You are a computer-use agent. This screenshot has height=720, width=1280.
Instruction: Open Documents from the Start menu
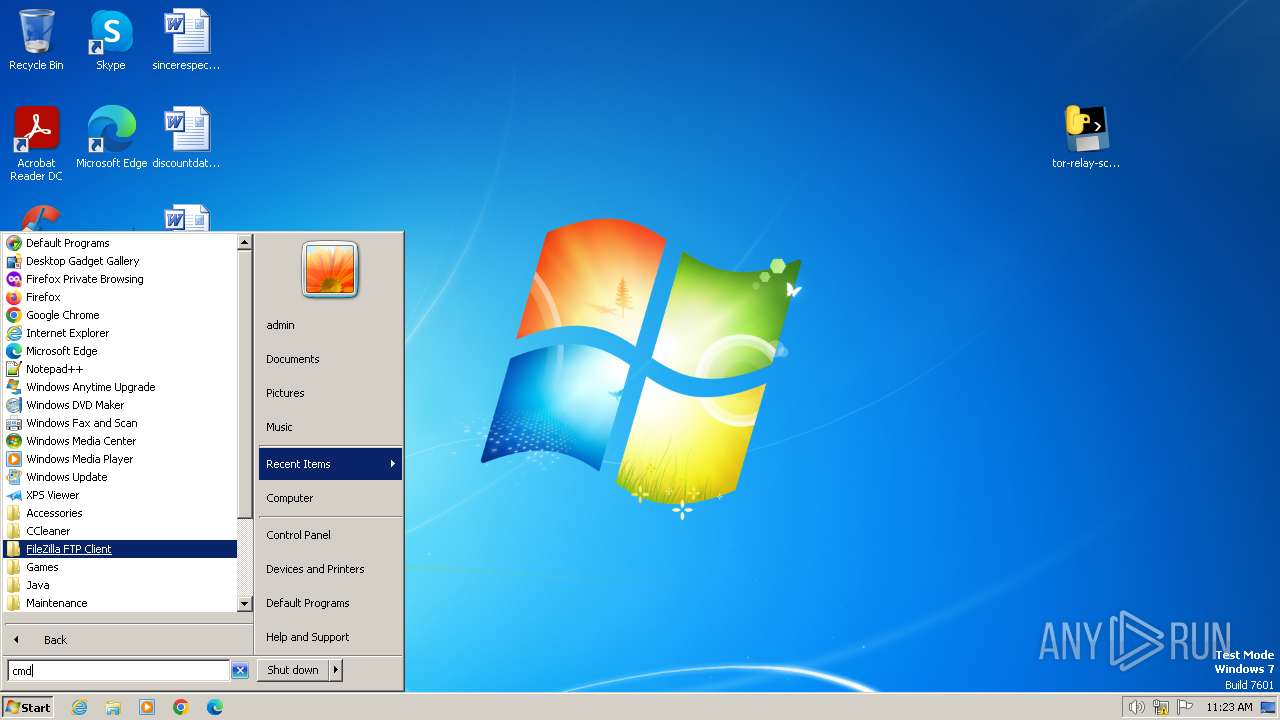click(330, 359)
